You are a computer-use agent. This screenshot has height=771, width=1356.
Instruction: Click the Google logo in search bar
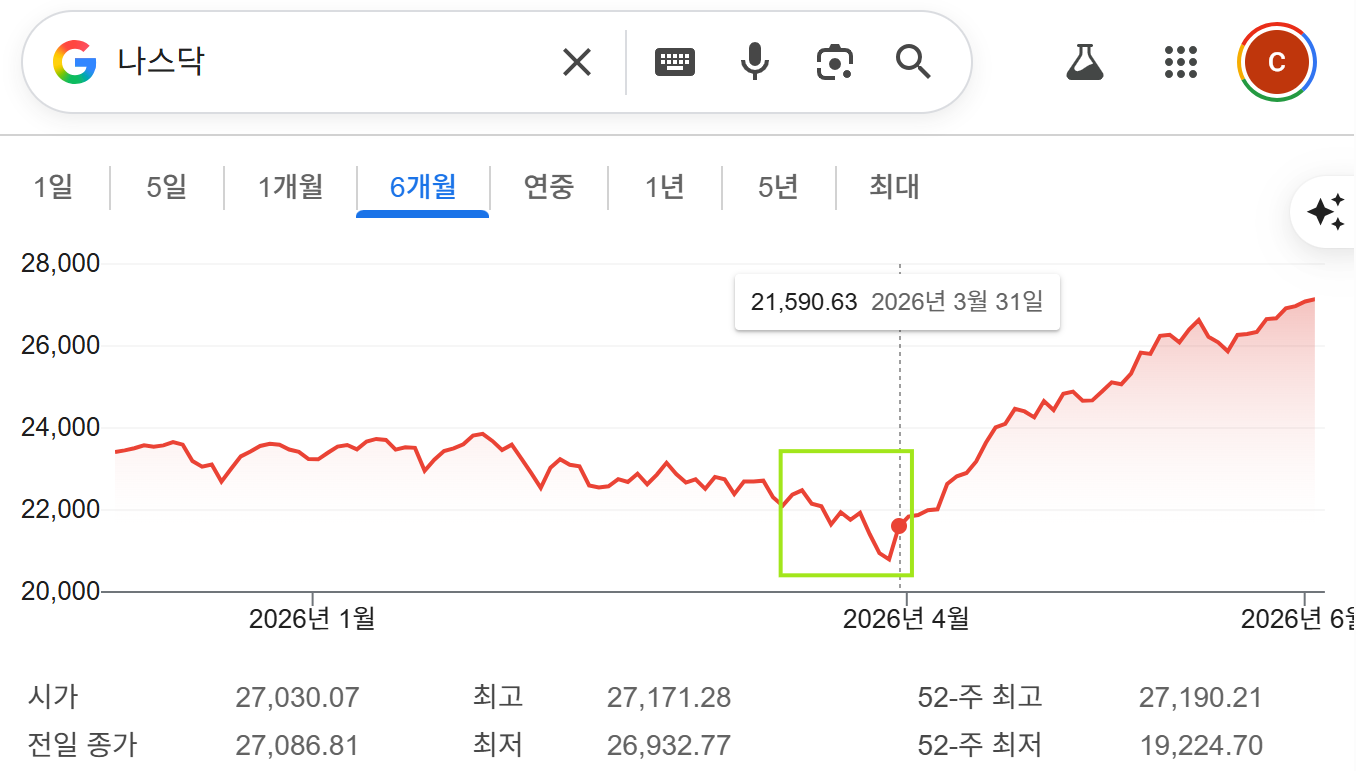coord(75,62)
